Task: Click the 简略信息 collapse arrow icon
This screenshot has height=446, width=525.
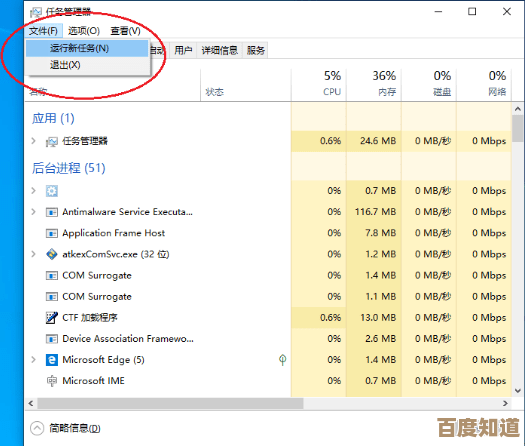Action: (x=37, y=428)
